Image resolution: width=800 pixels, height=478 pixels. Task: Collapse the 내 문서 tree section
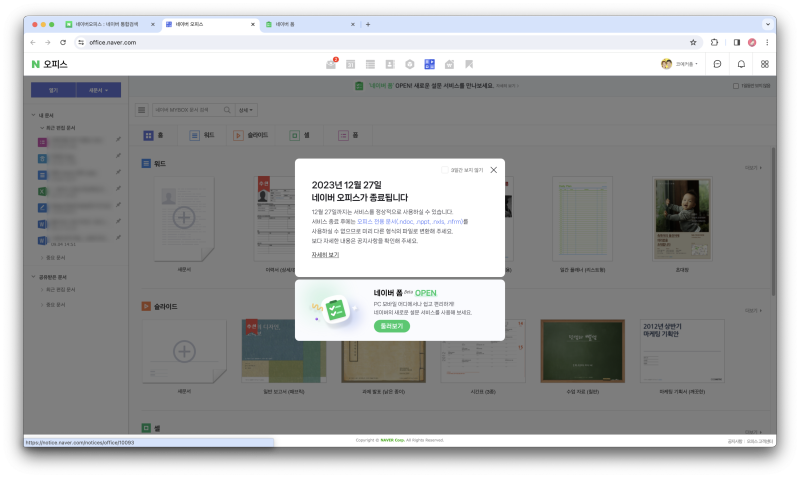[x=34, y=115]
